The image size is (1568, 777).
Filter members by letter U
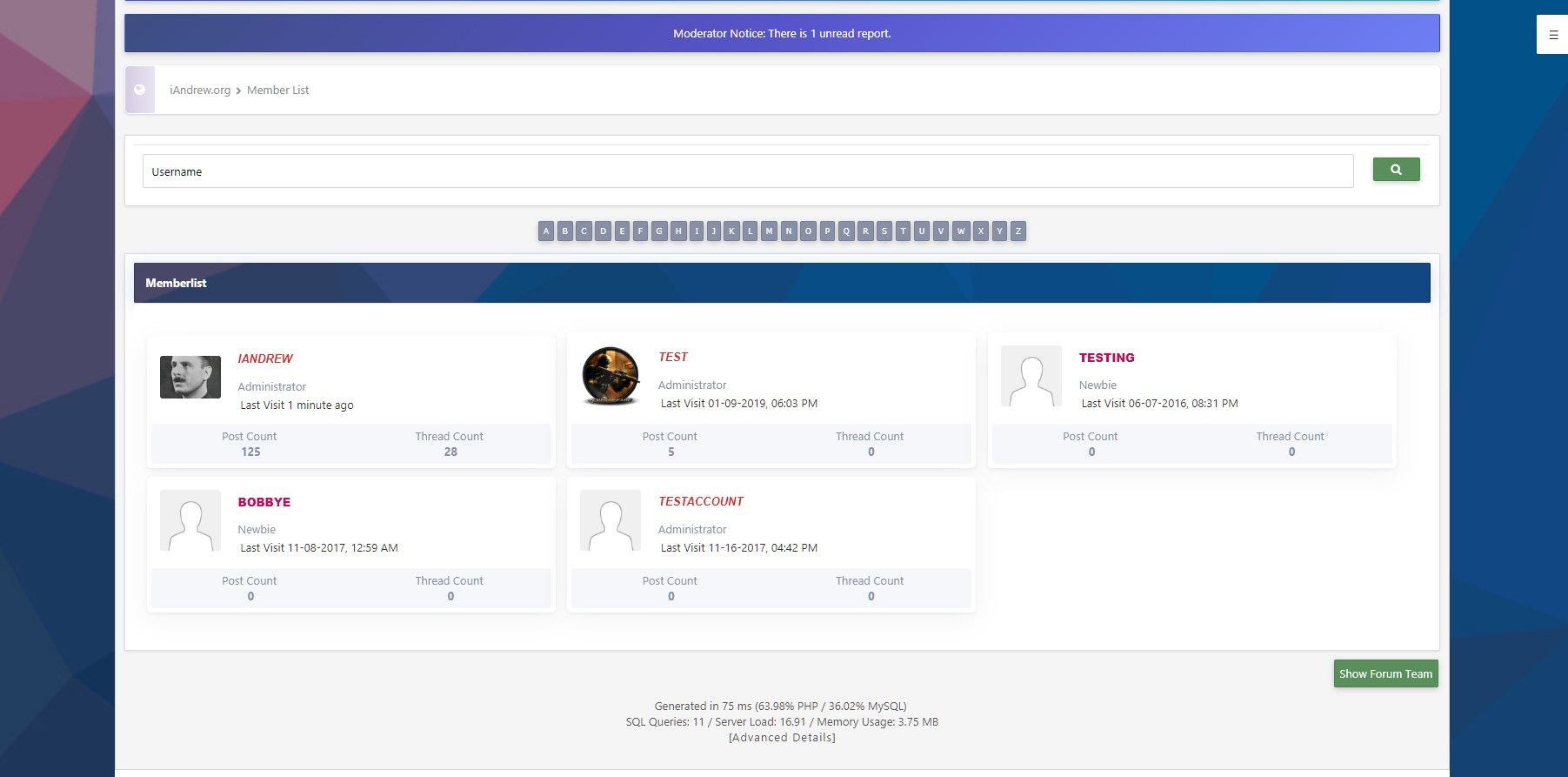click(x=922, y=231)
